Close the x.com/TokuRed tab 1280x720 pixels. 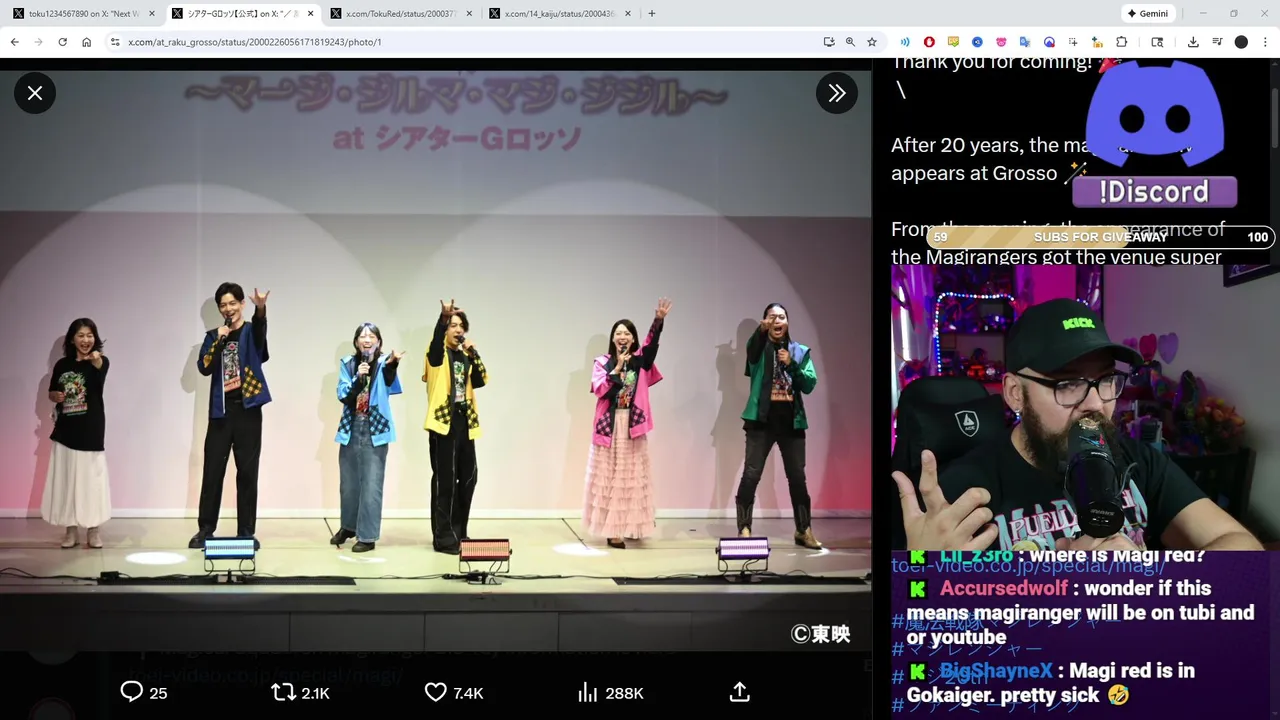point(469,13)
